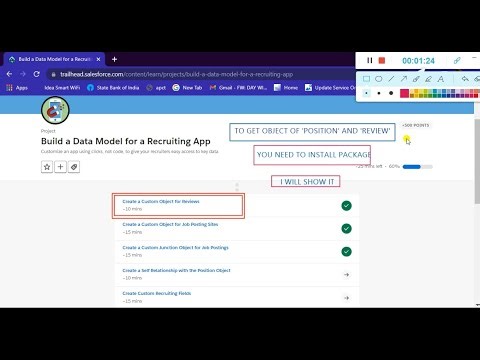This screenshot has height=360, width=480.
Task: Favorite the project with the star icon
Action: click(47, 167)
